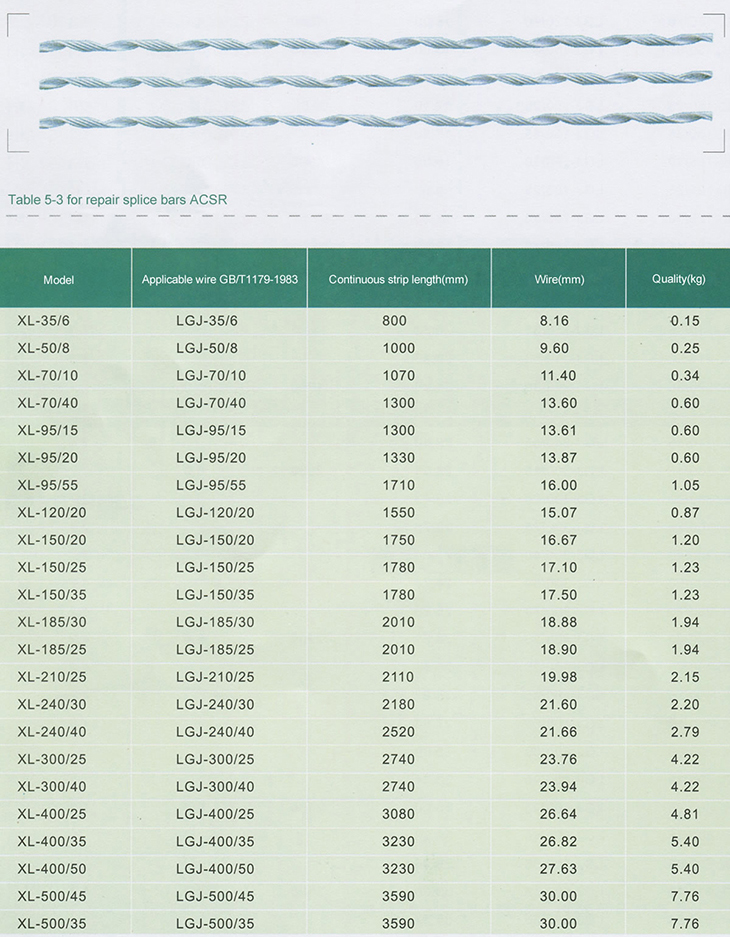This screenshot has width=730, height=937.
Task: Click the 18.88 wire diameter value
Action: (x=559, y=622)
